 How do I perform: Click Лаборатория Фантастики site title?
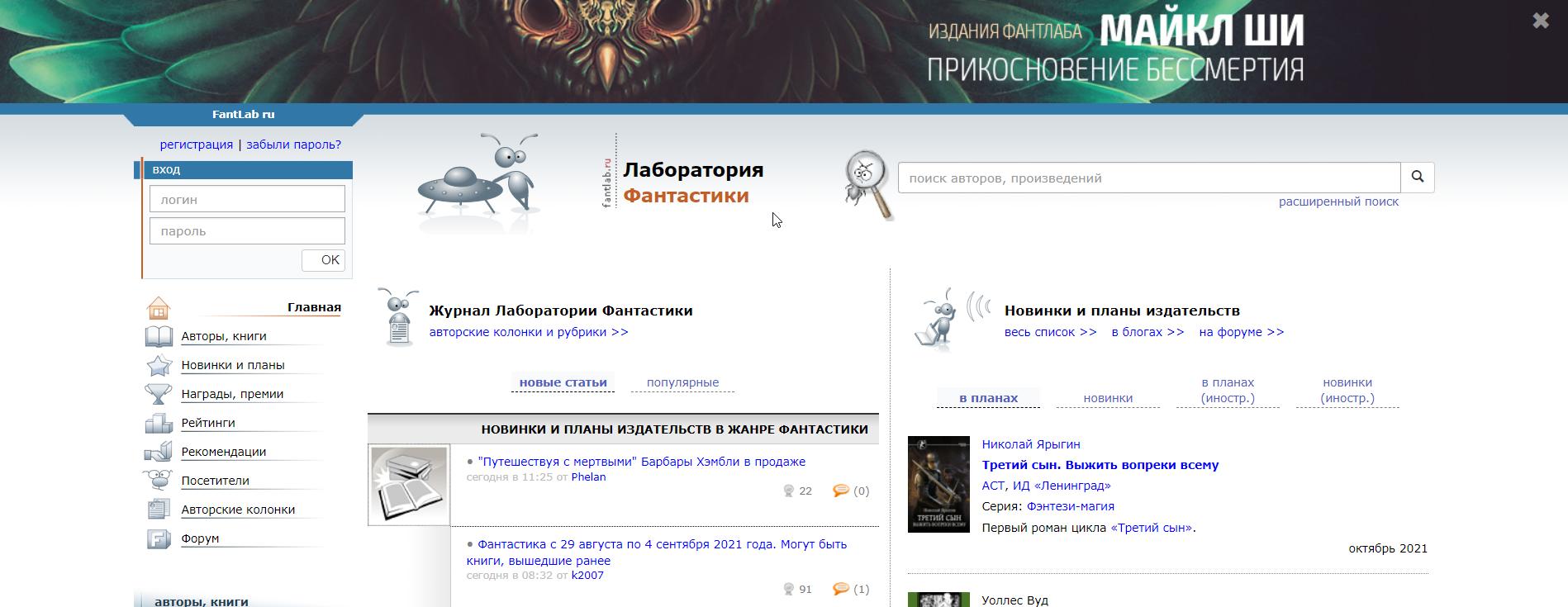(x=693, y=183)
